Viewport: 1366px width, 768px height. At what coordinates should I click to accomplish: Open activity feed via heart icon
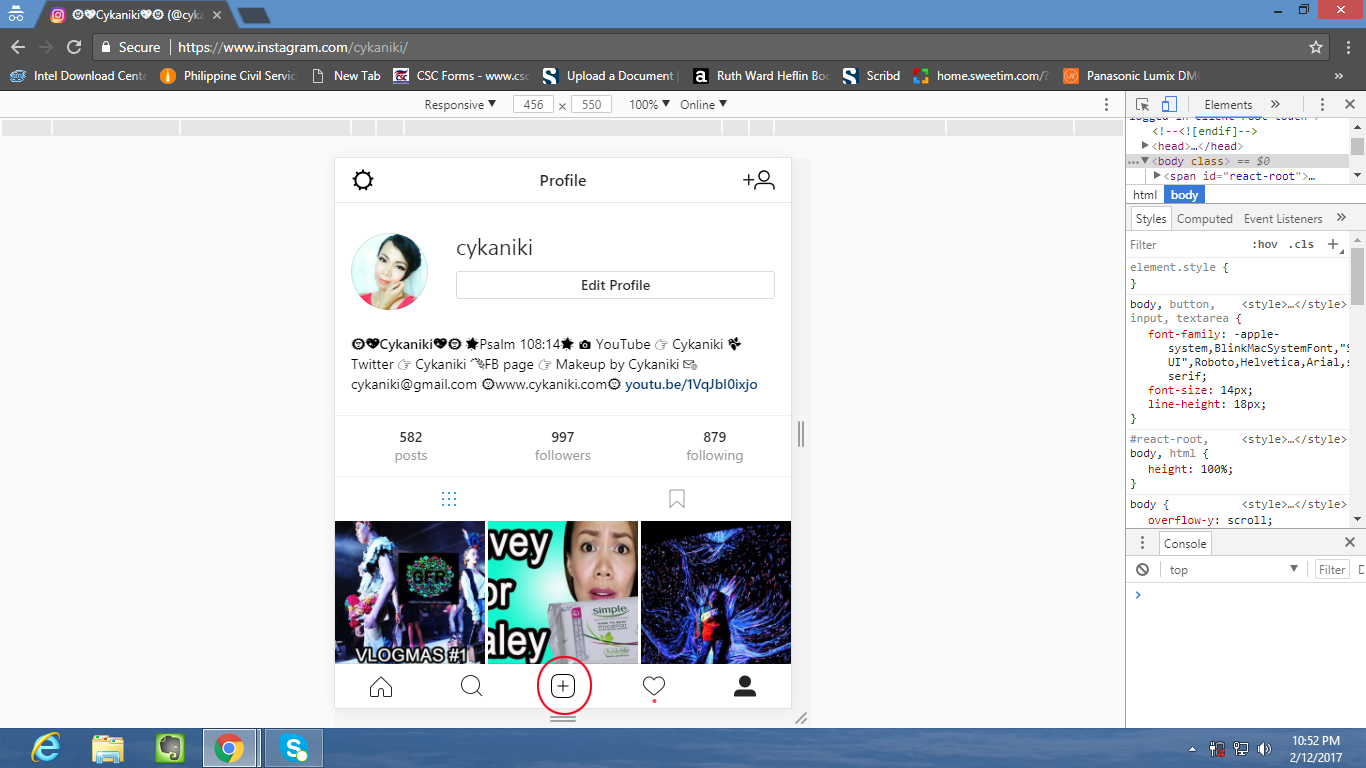pyautogui.click(x=653, y=686)
